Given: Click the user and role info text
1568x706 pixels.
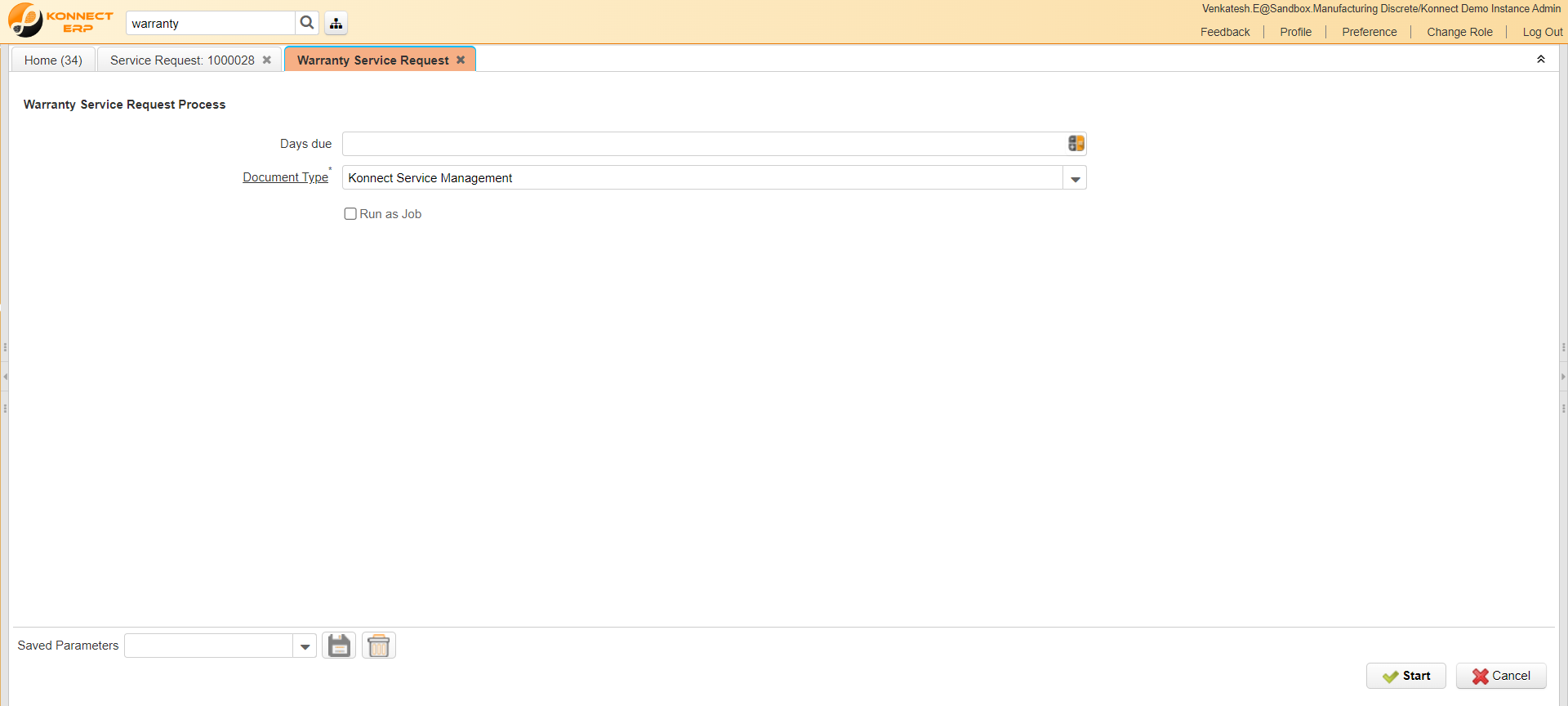Looking at the screenshot, I should click(x=1381, y=9).
